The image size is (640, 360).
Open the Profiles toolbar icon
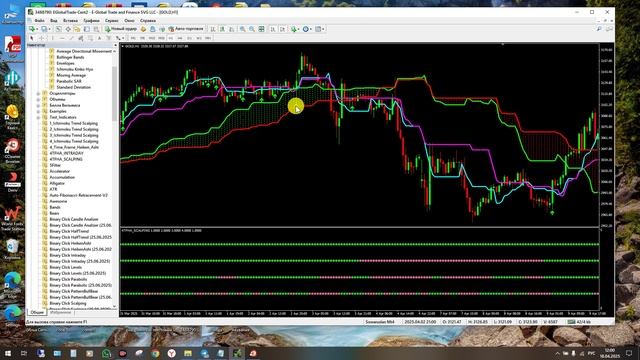pos(44,29)
